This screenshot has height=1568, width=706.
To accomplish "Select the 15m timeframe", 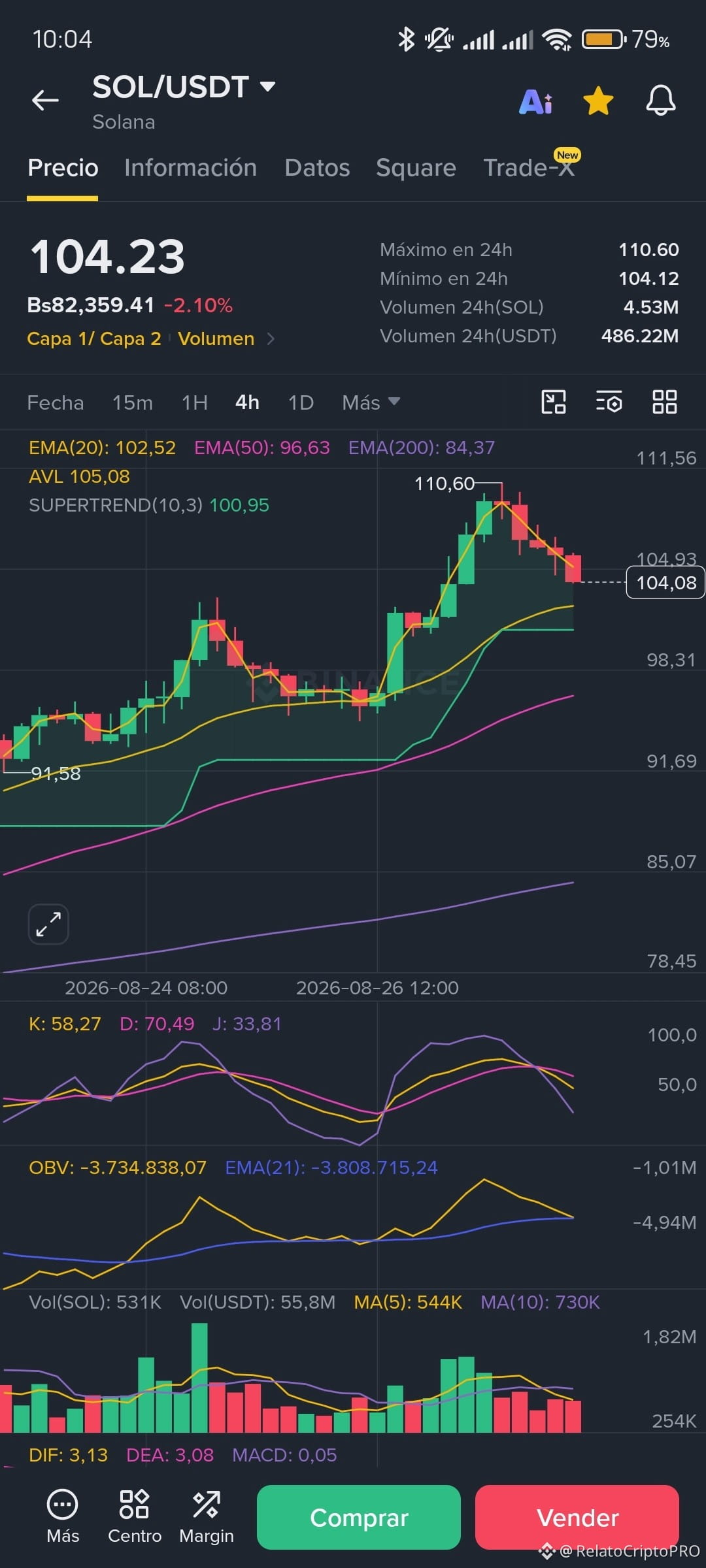I will click(x=133, y=402).
